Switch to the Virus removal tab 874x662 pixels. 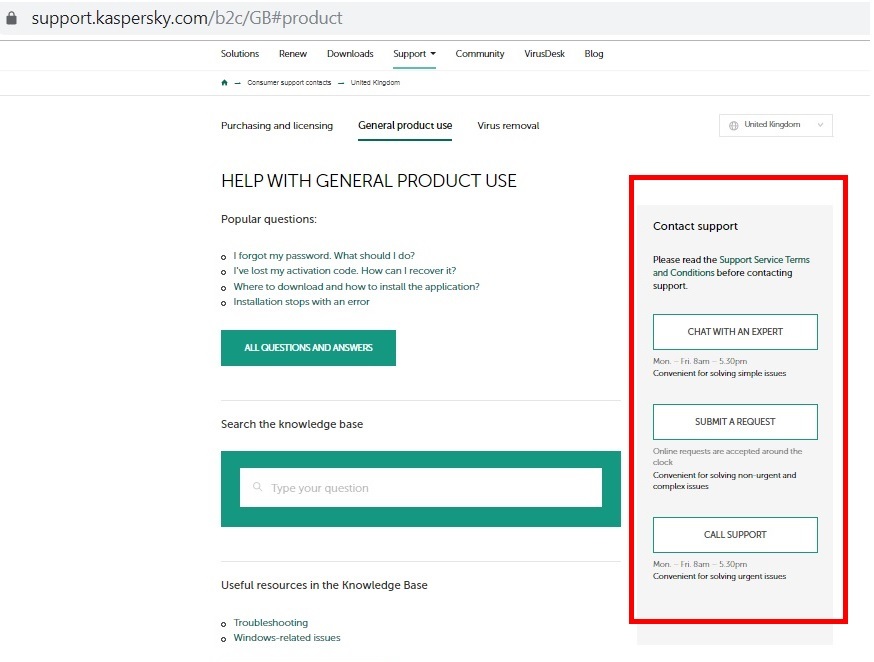point(508,125)
